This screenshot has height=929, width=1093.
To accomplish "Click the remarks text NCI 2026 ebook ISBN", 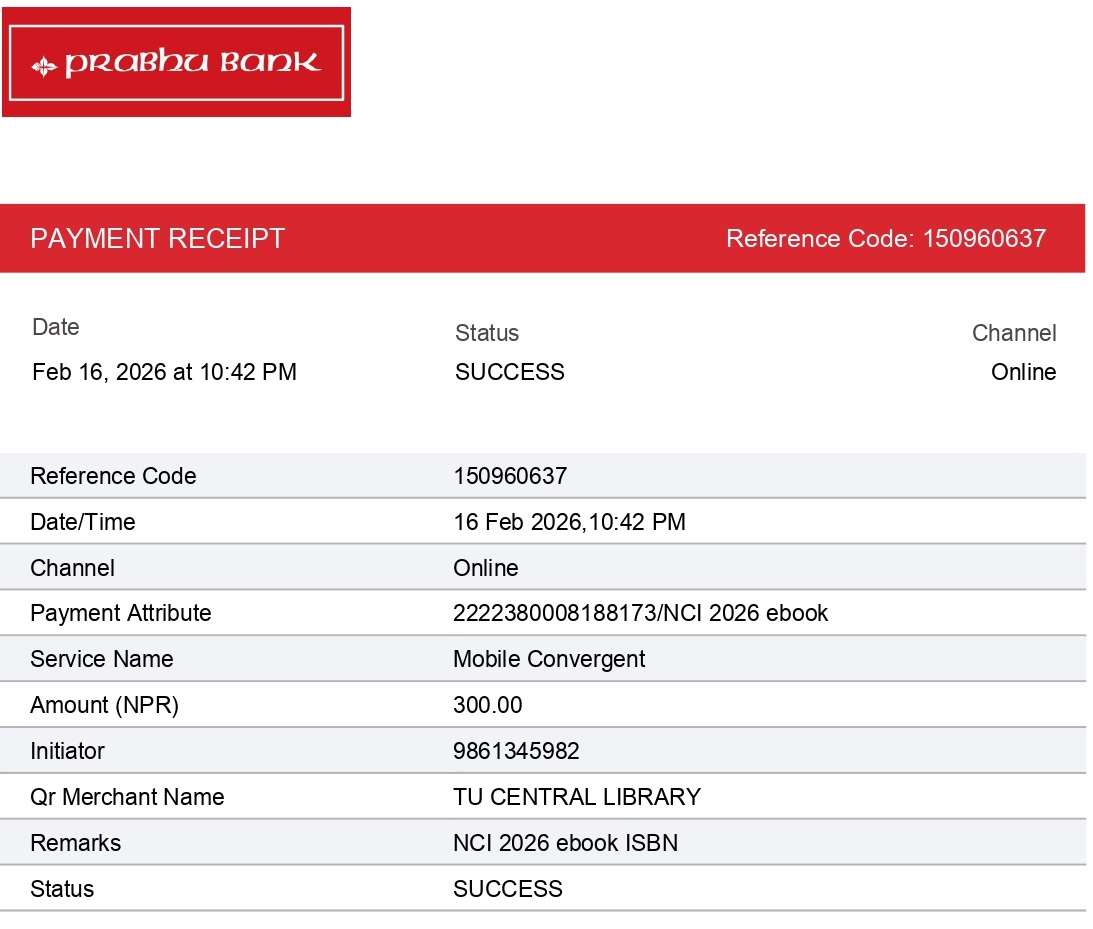I will point(565,843).
